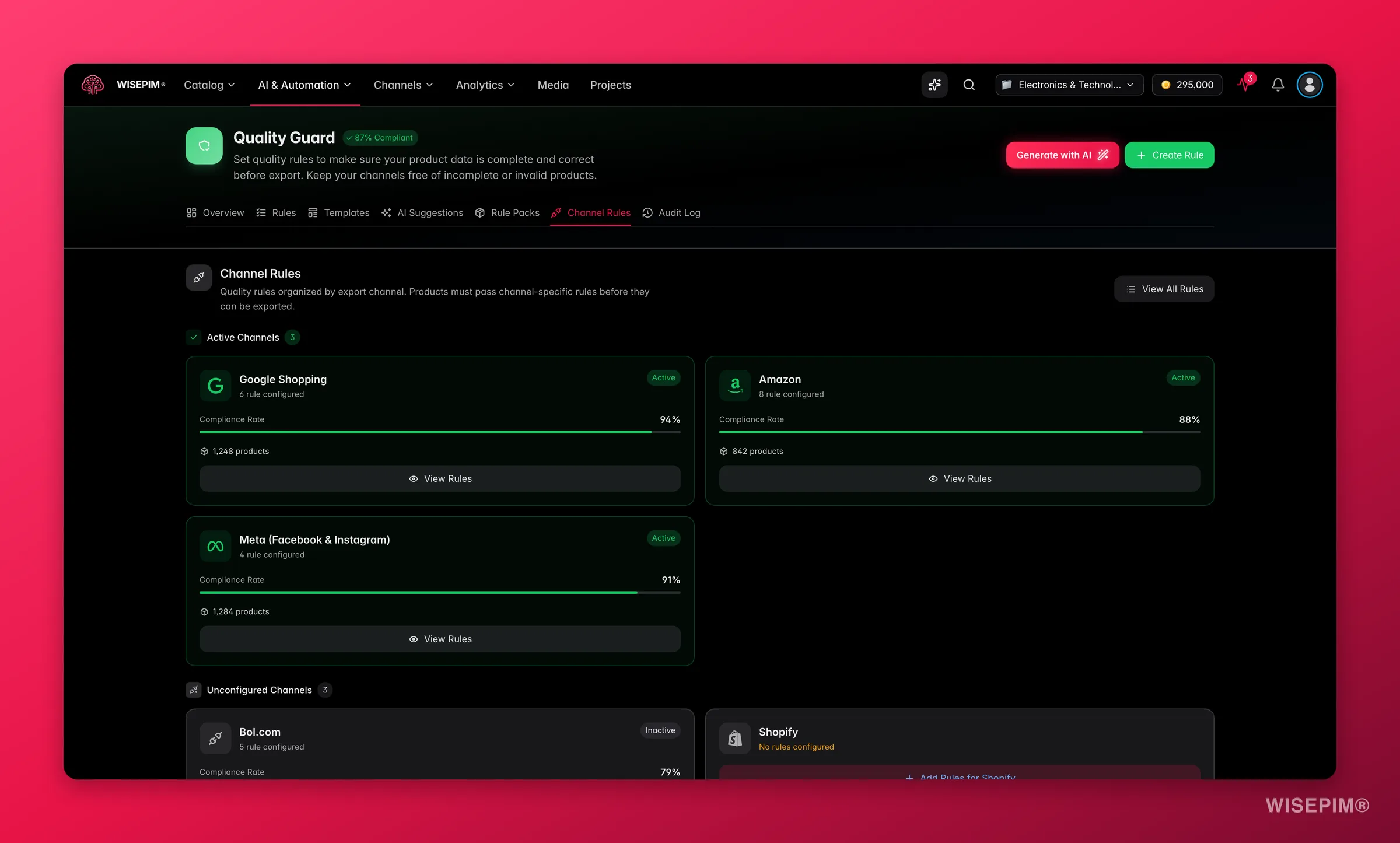
Task: Switch to the Overview tab
Action: coord(215,213)
